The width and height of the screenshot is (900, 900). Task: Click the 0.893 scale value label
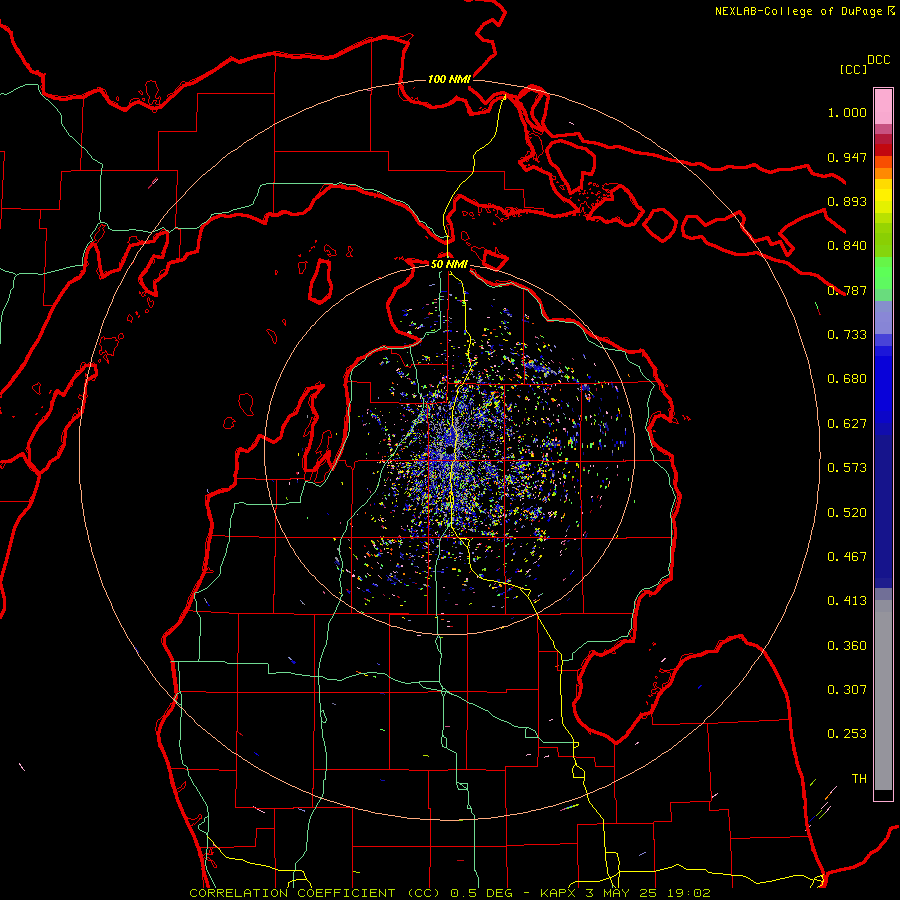point(847,201)
